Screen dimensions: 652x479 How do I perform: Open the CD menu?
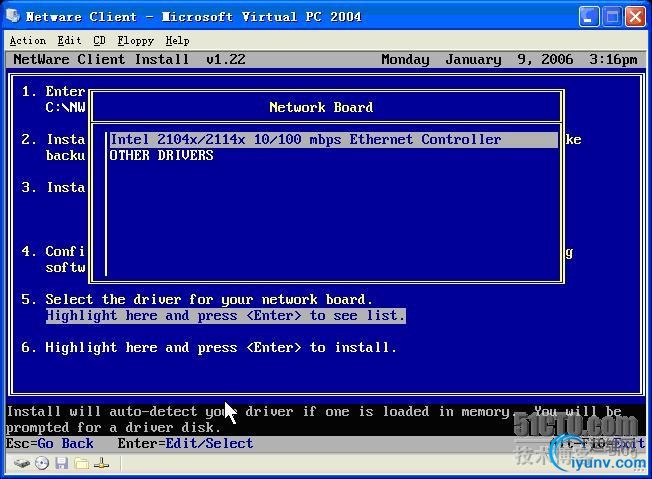pos(99,41)
